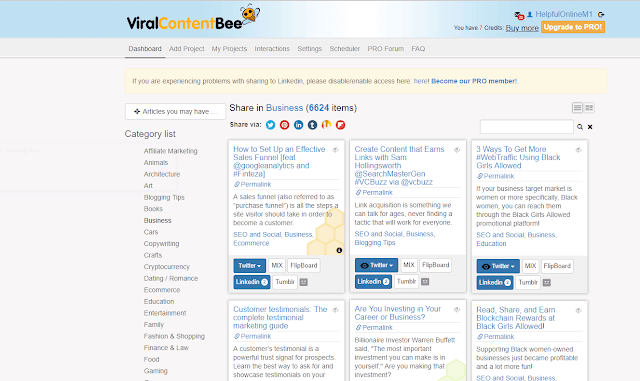
Task: Share via Mix icon
Action: point(326,125)
